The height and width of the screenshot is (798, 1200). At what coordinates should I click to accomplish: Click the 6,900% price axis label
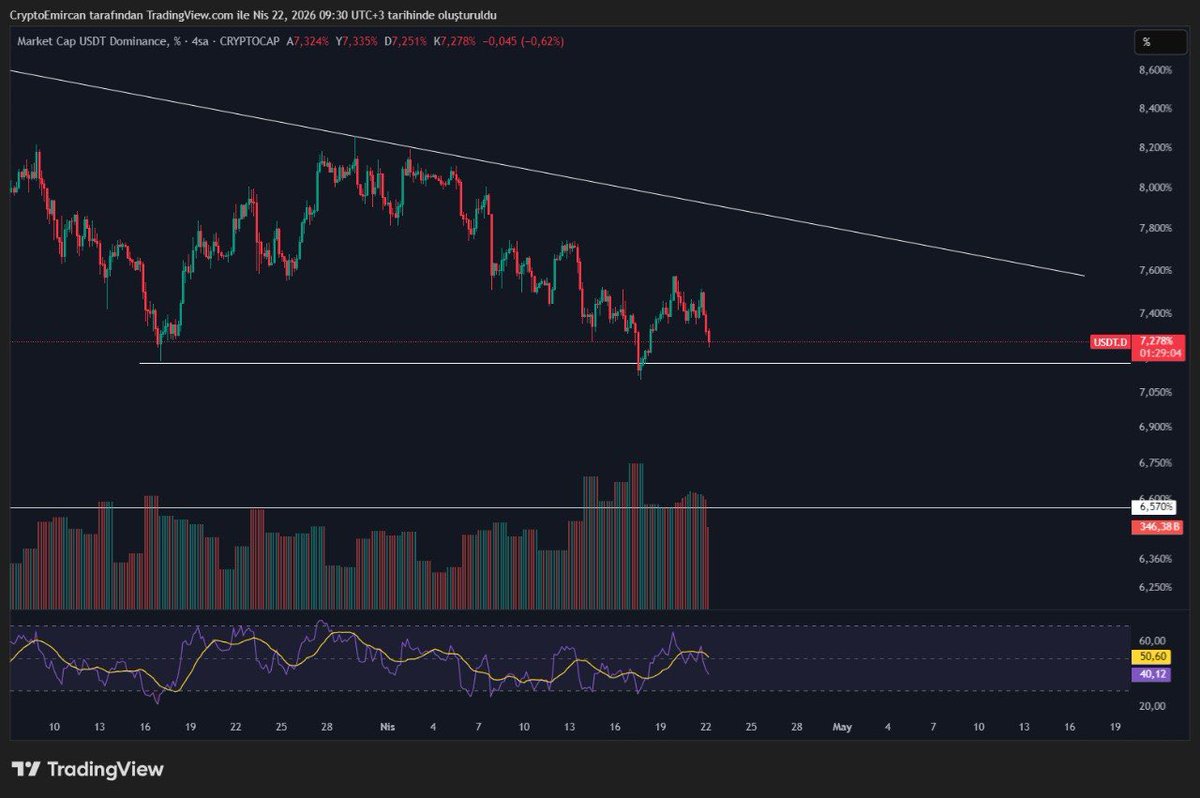pyautogui.click(x=1154, y=427)
